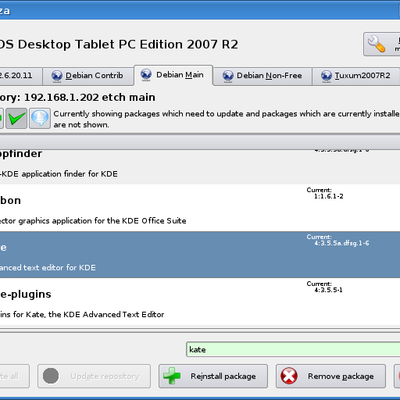Click the Debian Contrib tab globe icon
400x400 pixels.
pyautogui.click(x=57, y=76)
